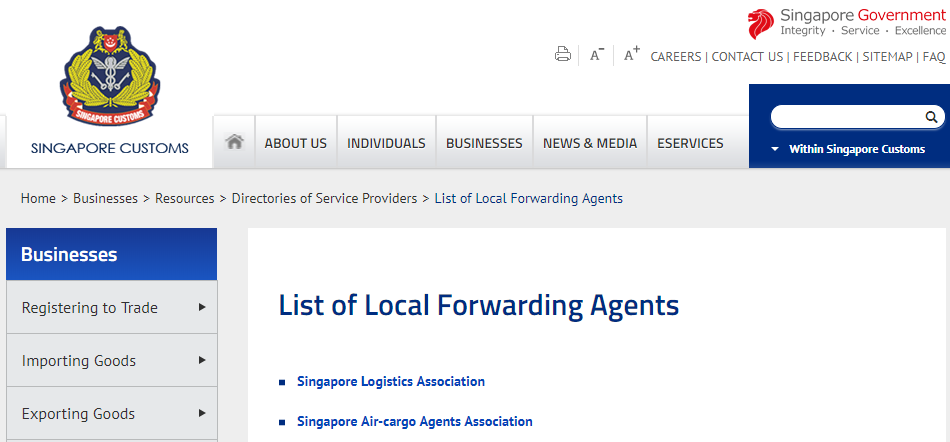Click the magnifying glass search icon
The width and height of the screenshot is (950, 442).
[931, 117]
